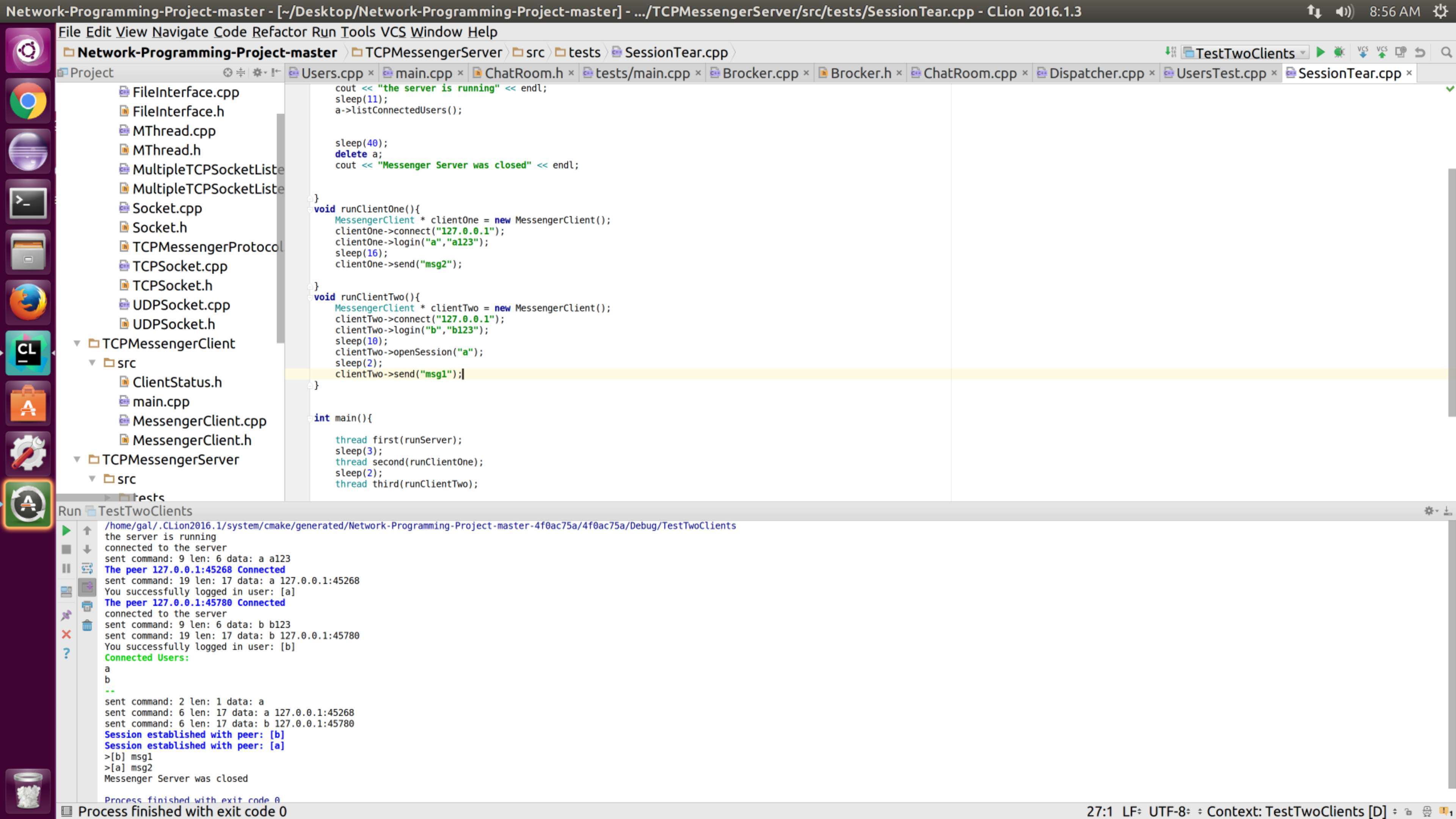The width and height of the screenshot is (1456, 819).
Task: Switch to the Dispatcher.cpp tab
Action: pos(1096,73)
